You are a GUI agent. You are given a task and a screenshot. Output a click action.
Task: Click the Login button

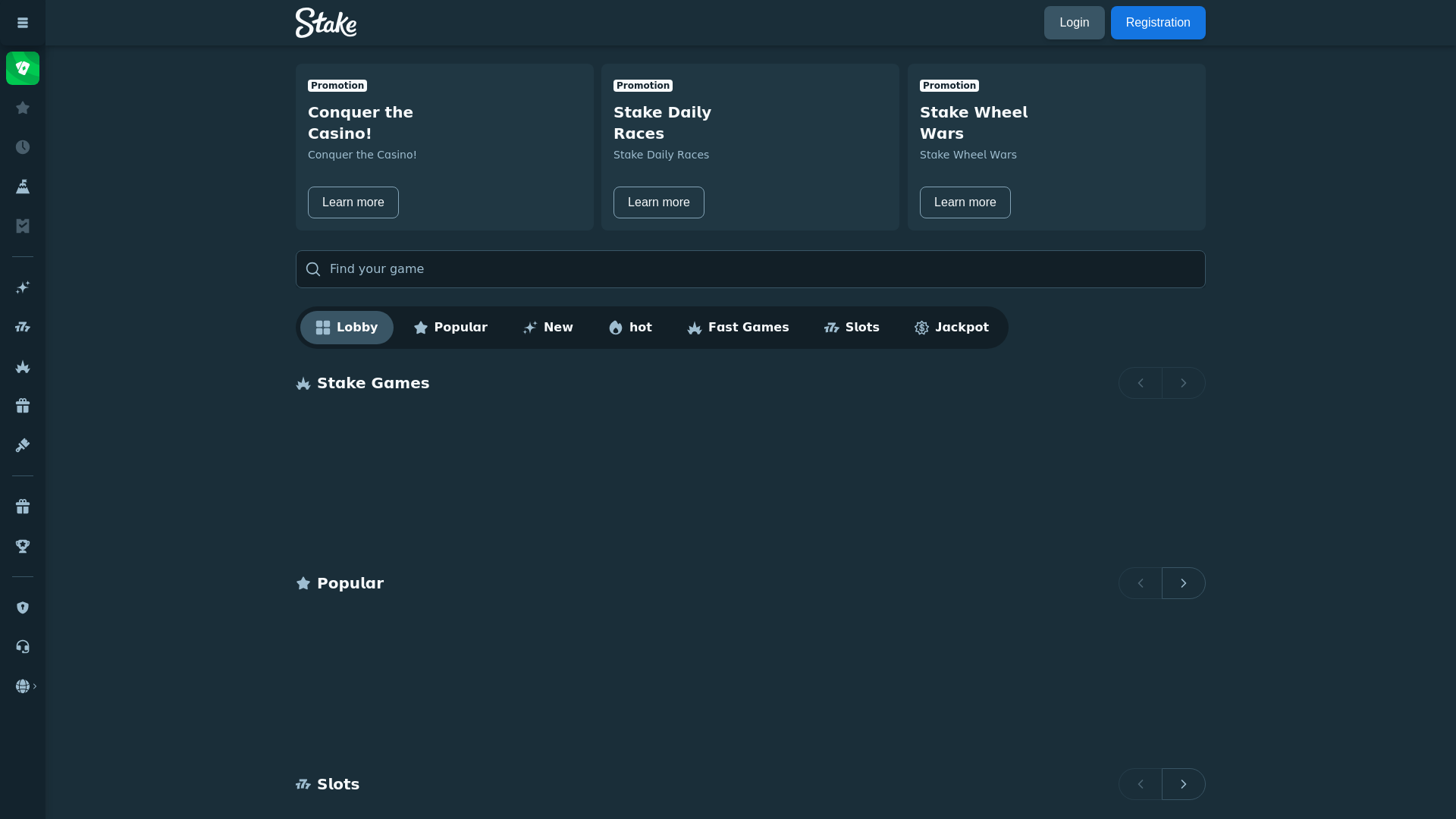pos(1074,23)
